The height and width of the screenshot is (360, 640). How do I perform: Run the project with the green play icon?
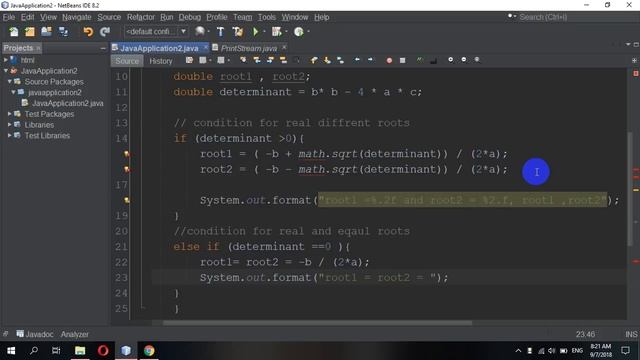pos(256,31)
